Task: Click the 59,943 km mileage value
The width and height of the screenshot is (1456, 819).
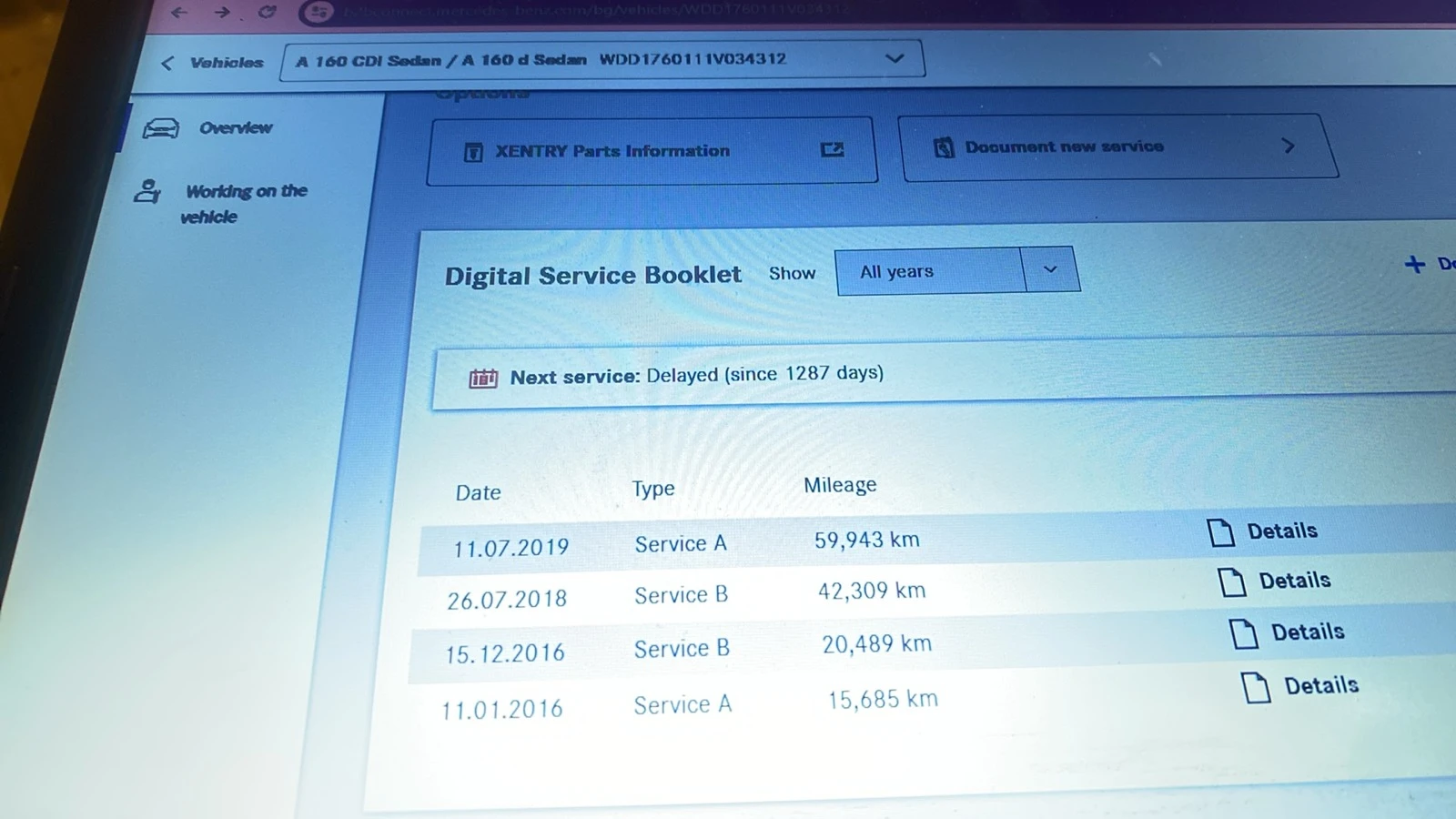Action: pyautogui.click(x=866, y=540)
